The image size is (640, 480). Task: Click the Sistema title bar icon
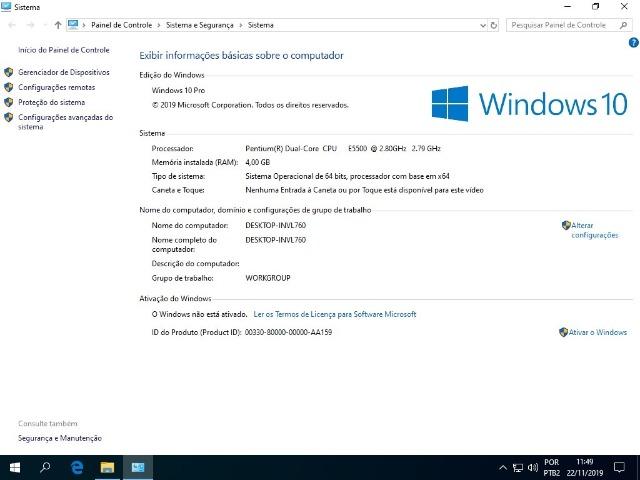6,7
